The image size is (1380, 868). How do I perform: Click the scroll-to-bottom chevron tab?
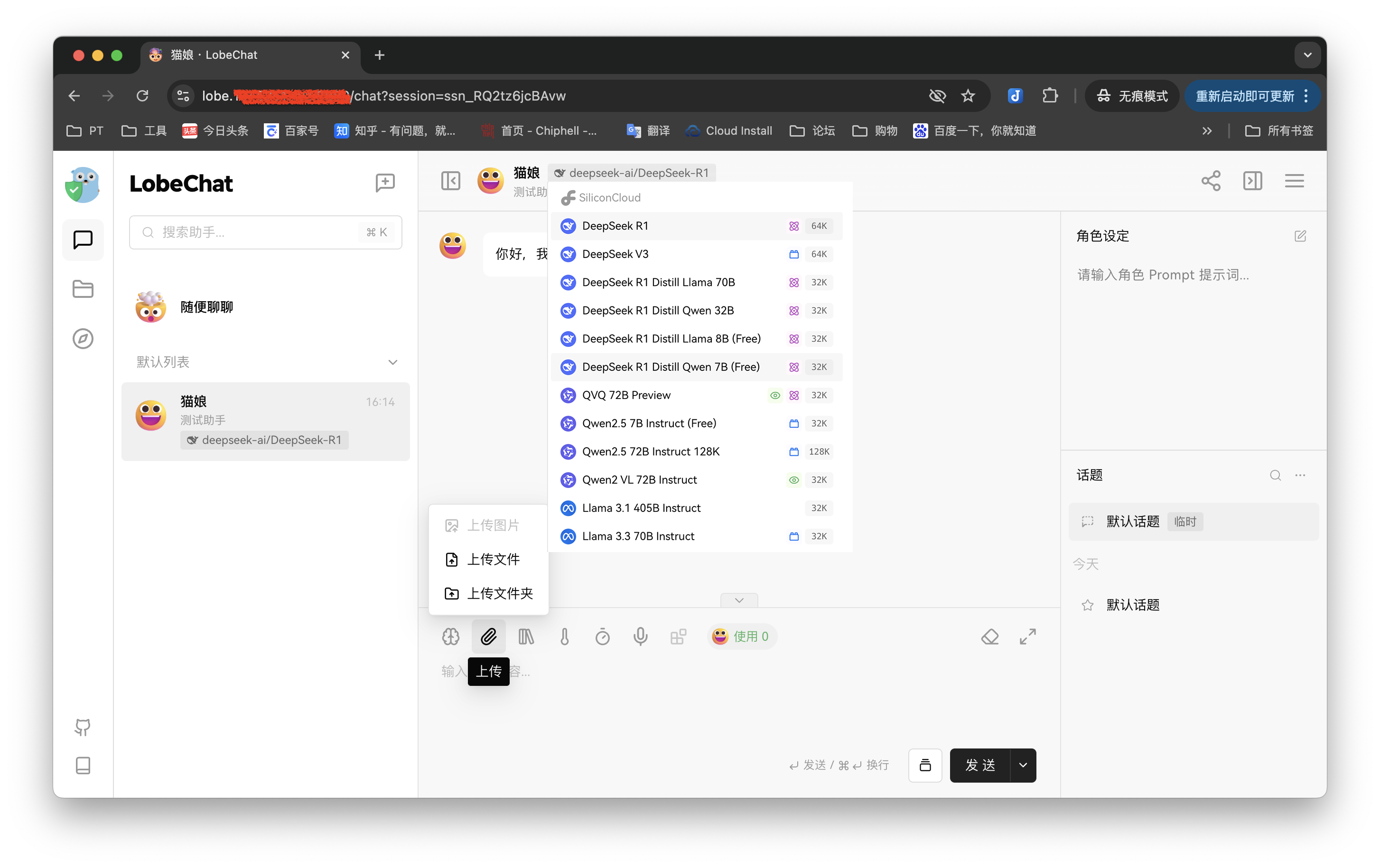click(x=739, y=600)
